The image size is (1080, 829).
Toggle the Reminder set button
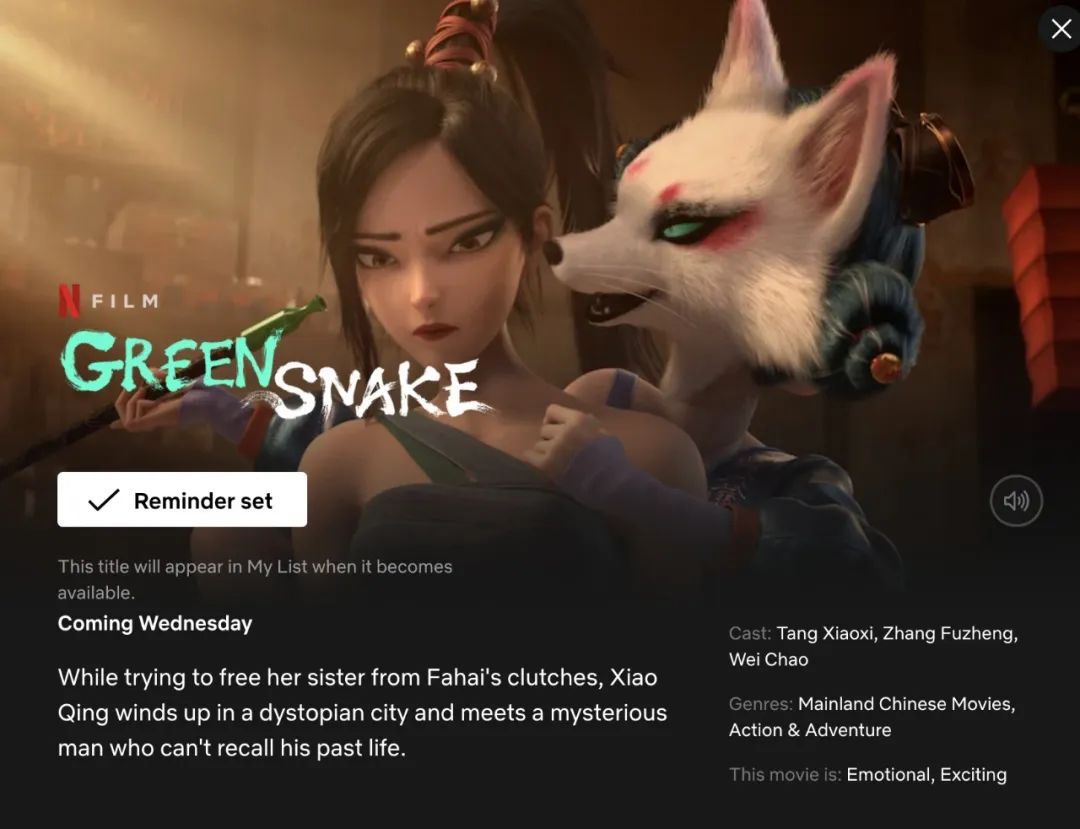point(182,500)
